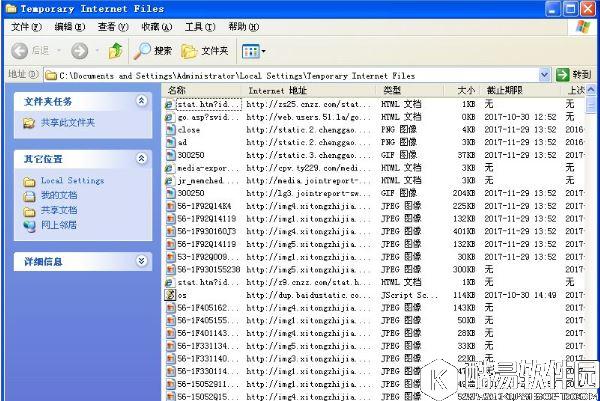Click the 共享此文件夹 link
The width and height of the screenshot is (600, 401).
click(x=68, y=122)
